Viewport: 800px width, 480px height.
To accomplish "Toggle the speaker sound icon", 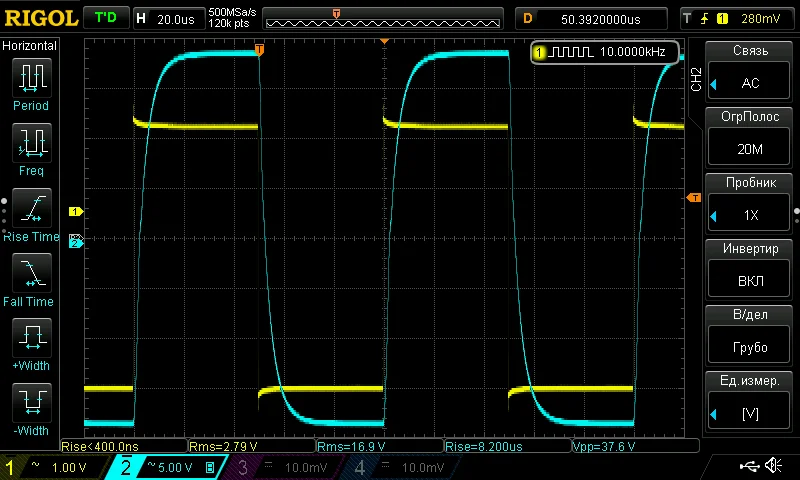I will 773,465.
